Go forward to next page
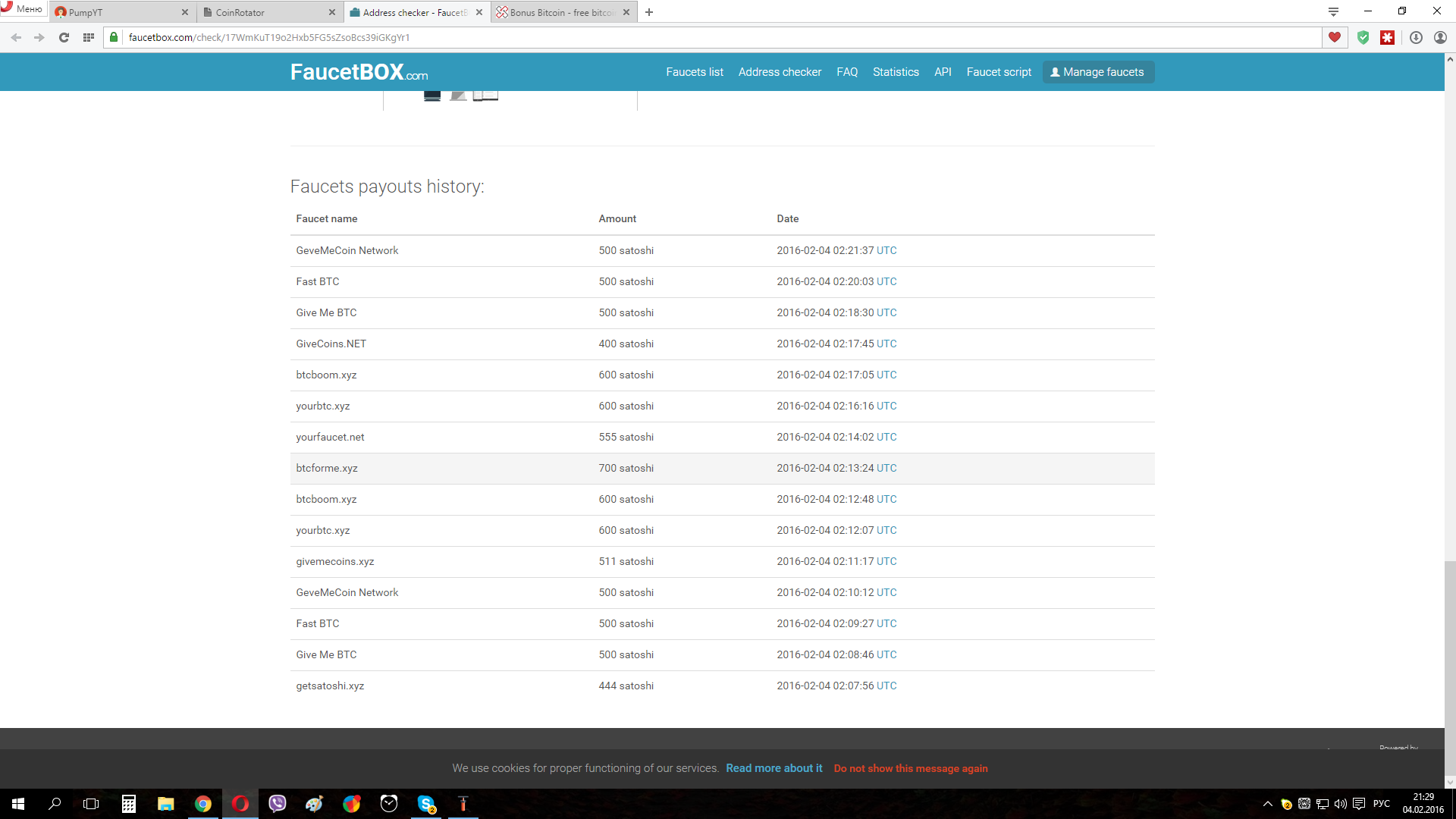 (x=39, y=37)
